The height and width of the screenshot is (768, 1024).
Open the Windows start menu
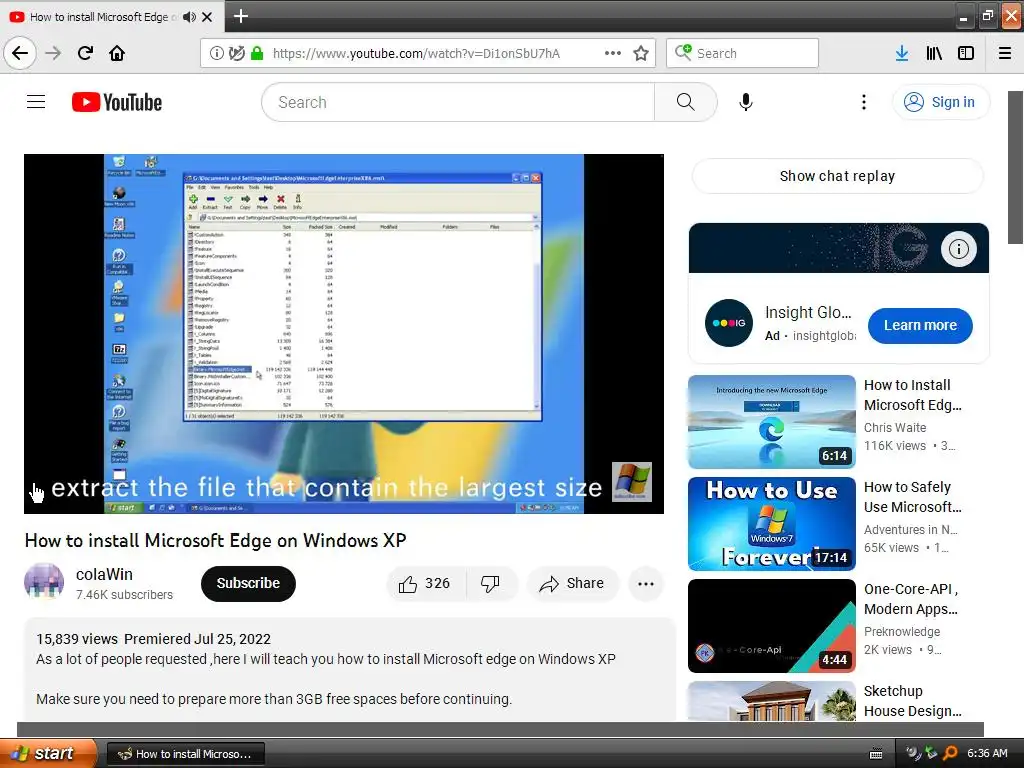click(x=47, y=753)
